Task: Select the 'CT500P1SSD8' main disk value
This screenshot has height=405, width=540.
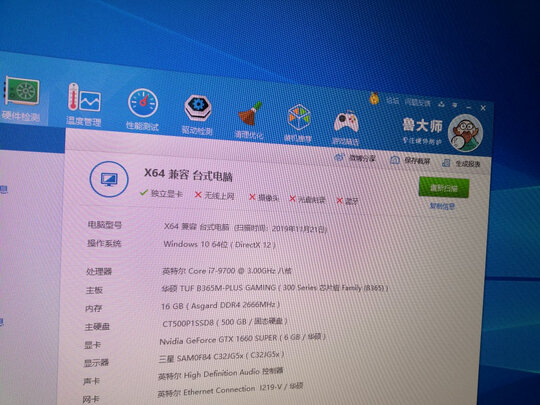Action: click(x=225, y=322)
